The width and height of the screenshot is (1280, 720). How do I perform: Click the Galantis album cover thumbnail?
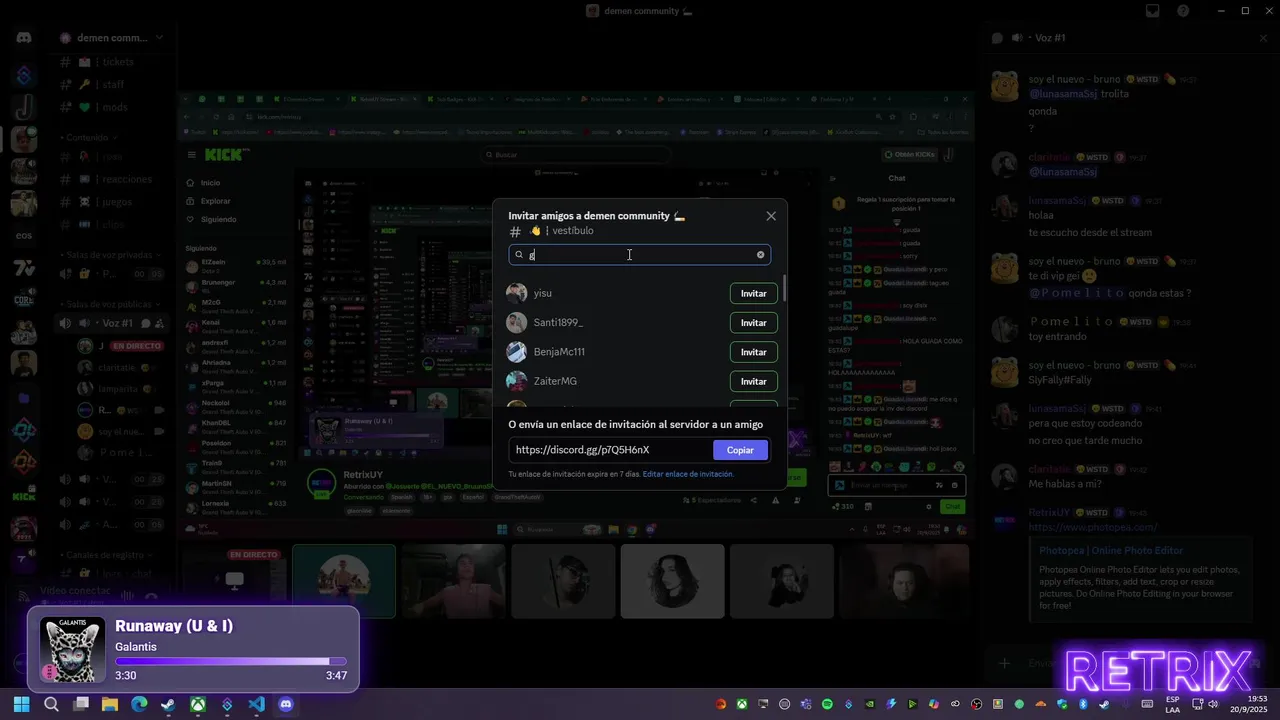coord(72,649)
